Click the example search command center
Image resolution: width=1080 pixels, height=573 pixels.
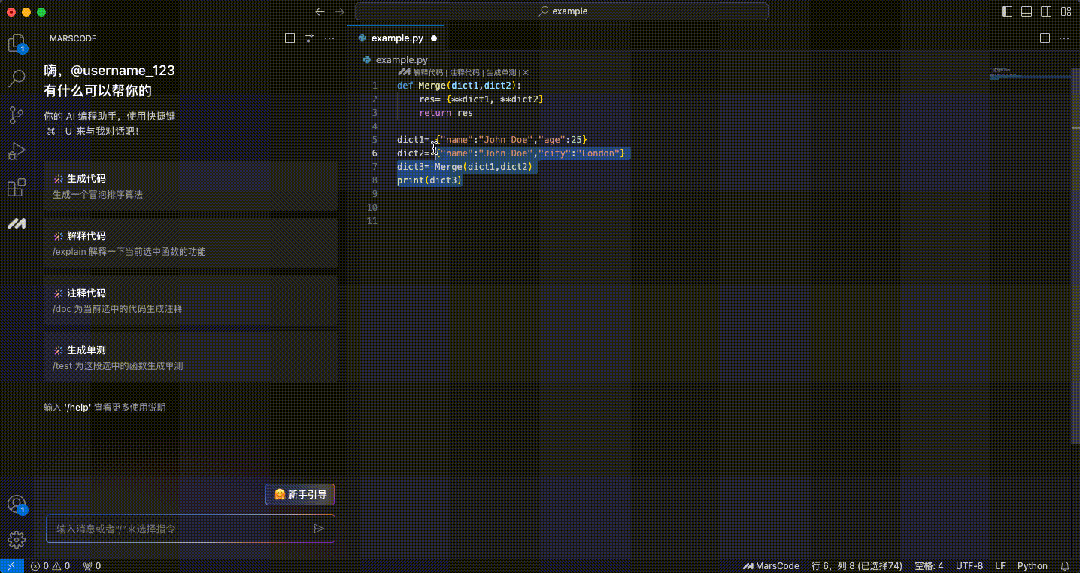(561, 11)
